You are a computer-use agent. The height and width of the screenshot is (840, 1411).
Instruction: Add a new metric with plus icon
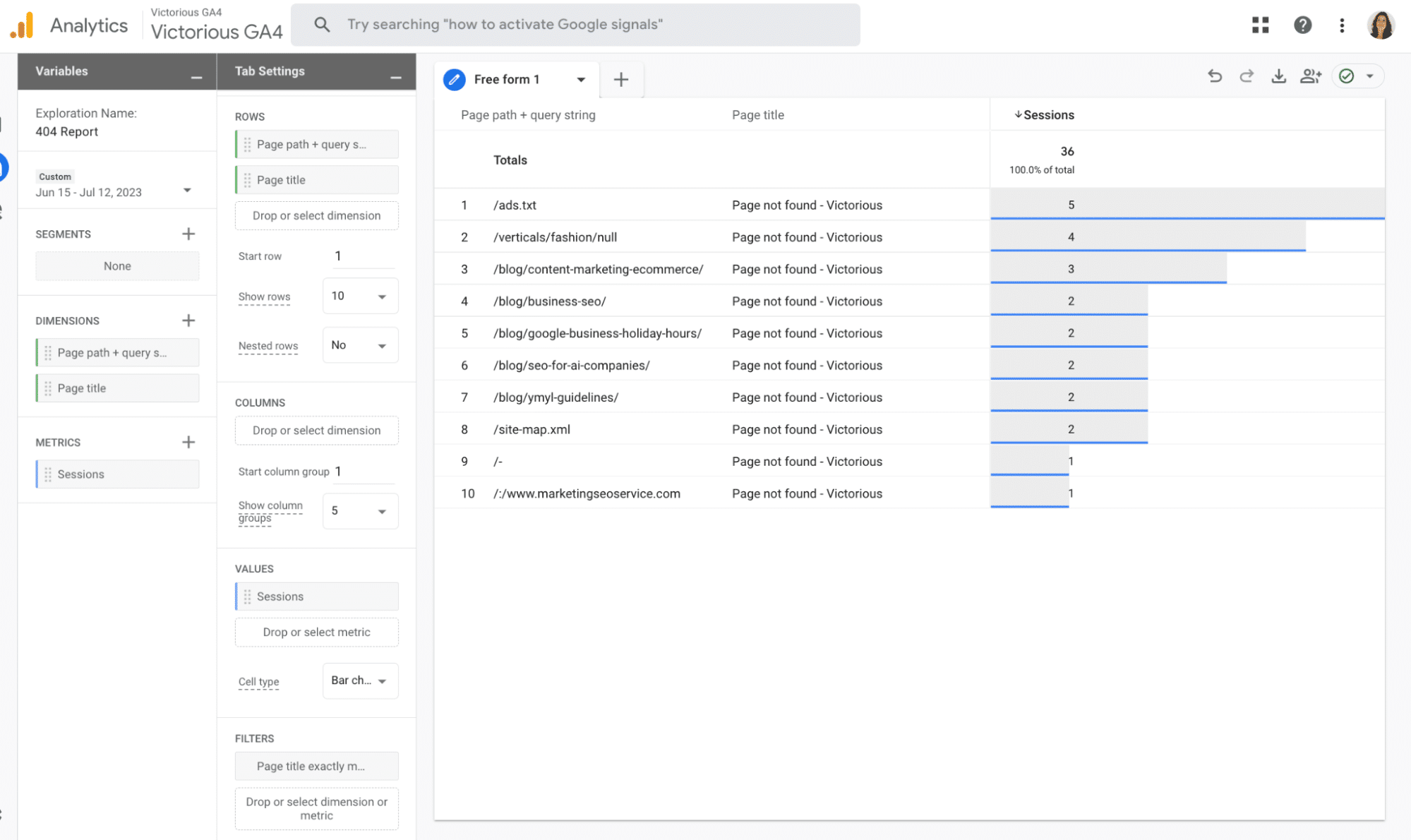(188, 442)
